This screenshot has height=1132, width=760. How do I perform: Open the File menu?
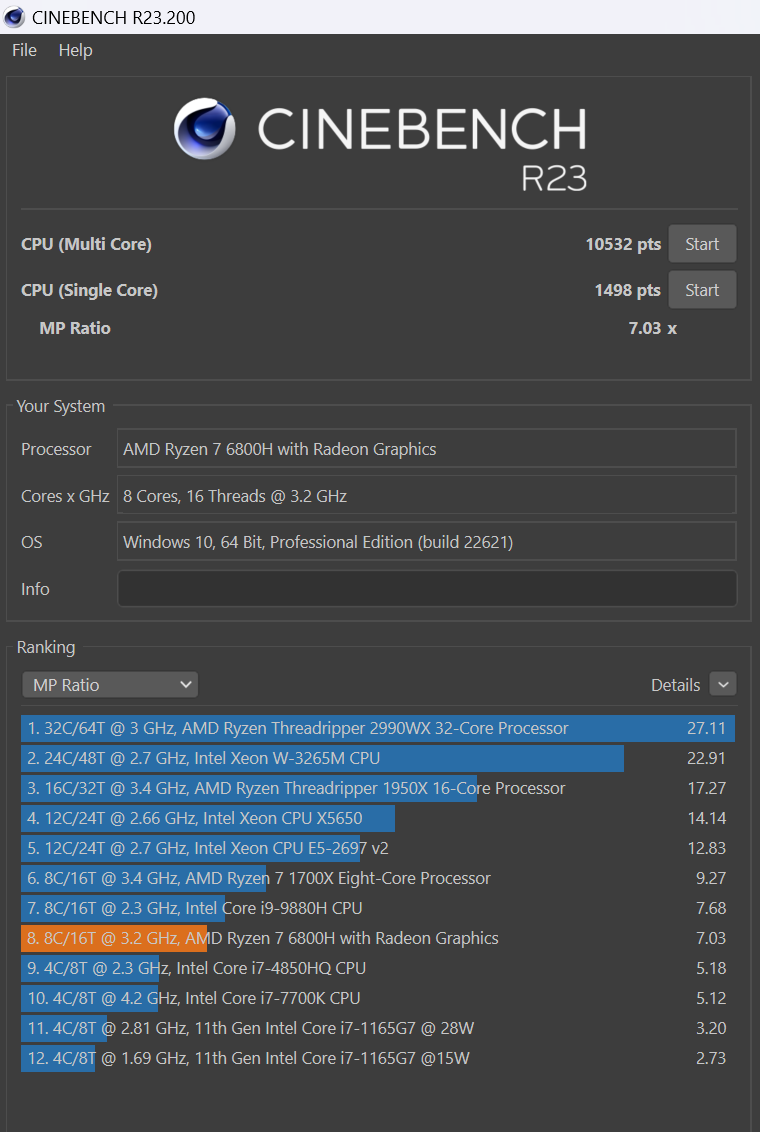pos(24,51)
